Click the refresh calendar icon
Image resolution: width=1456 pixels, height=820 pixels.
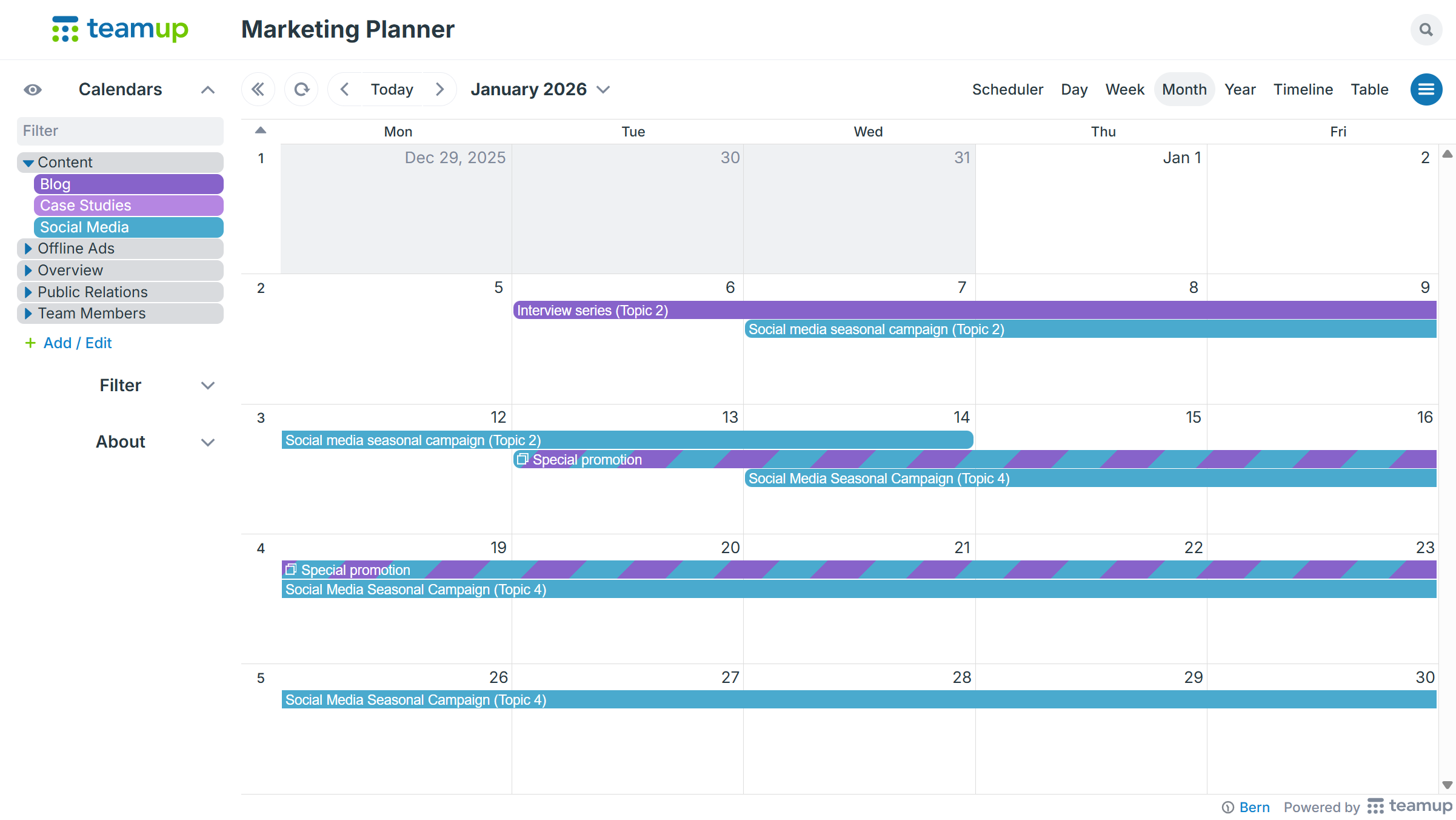(x=301, y=89)
